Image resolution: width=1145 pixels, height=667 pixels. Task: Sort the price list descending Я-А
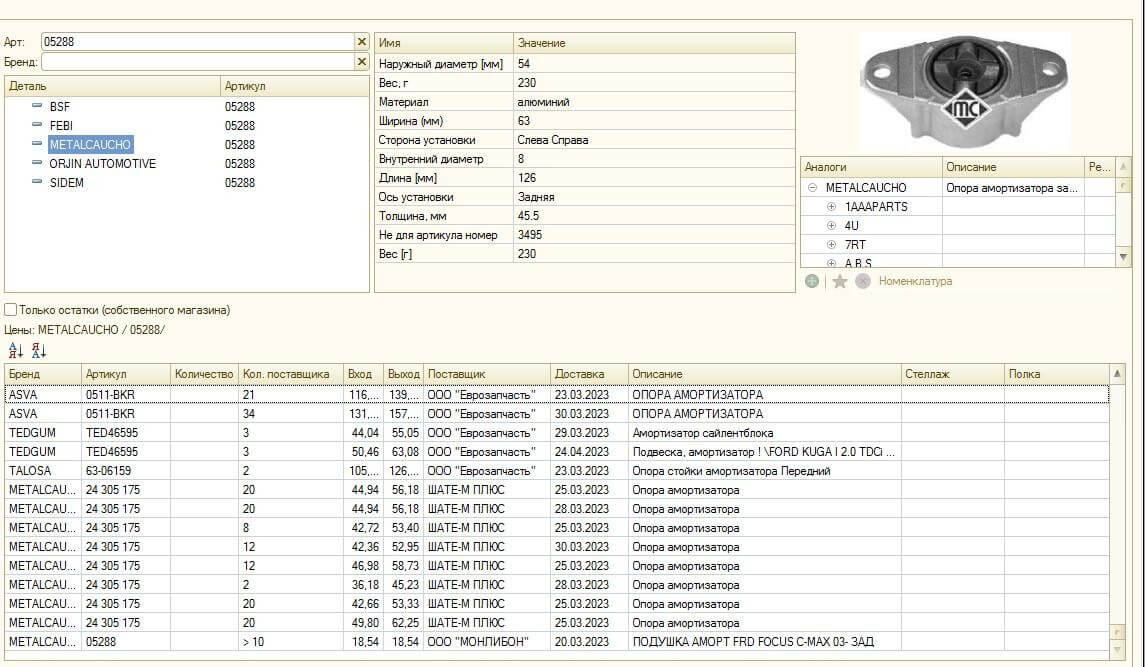[39, 350]
